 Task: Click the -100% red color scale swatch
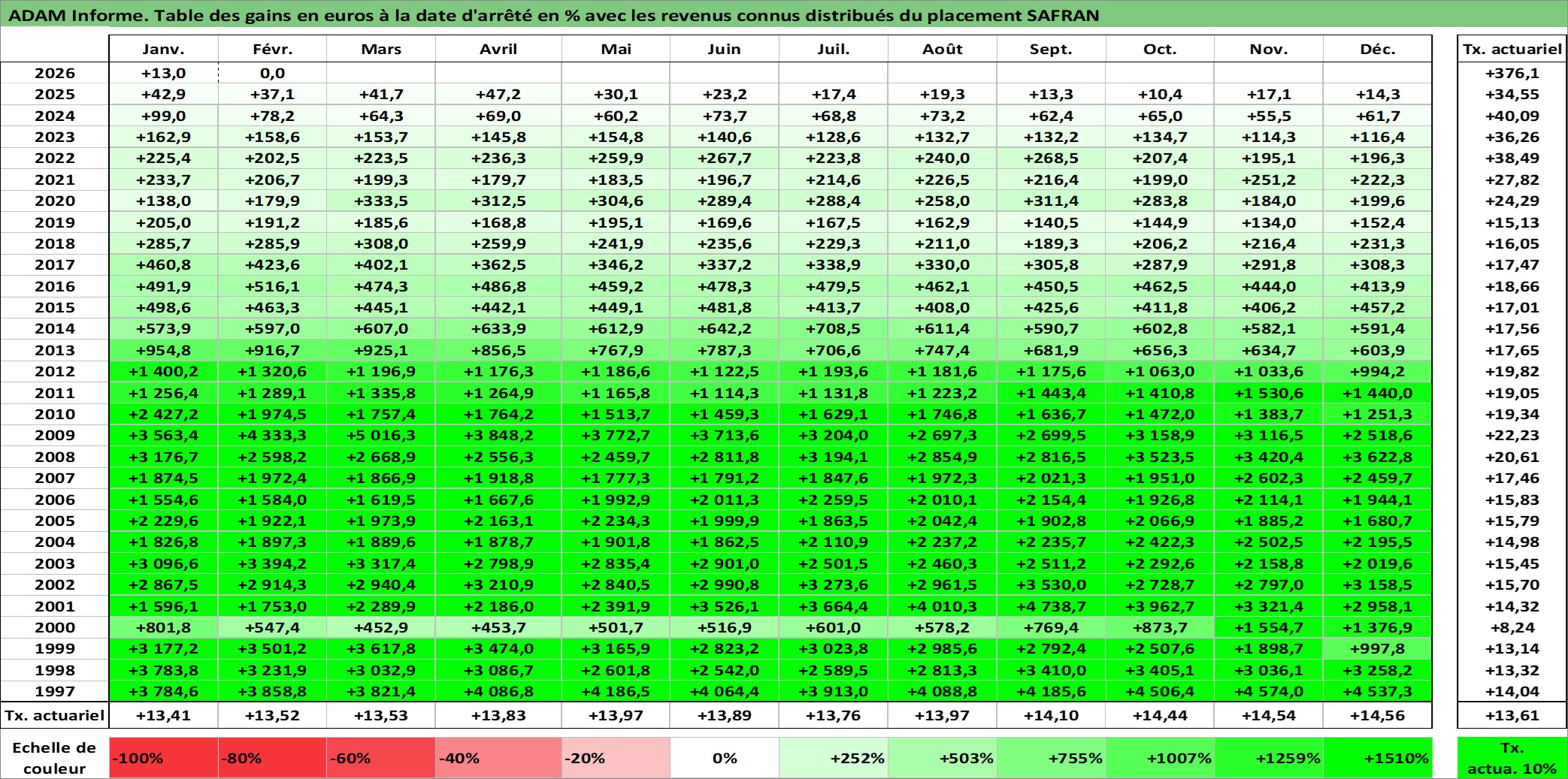click(x=164, y=758)
